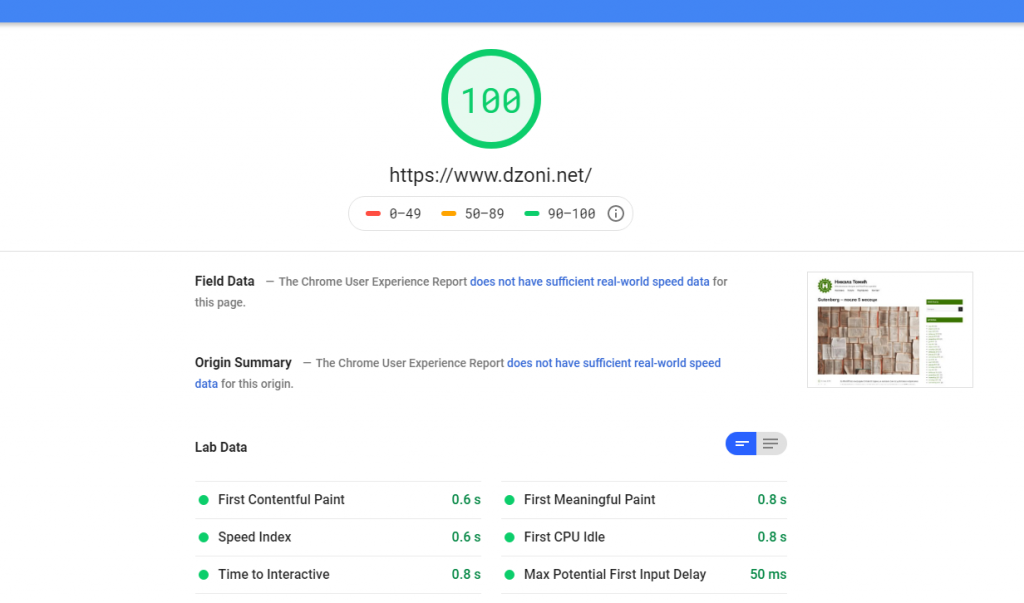Select the Speed Index metric row
The width and height of the screenshot is (1024, 603).
point(338,537)
